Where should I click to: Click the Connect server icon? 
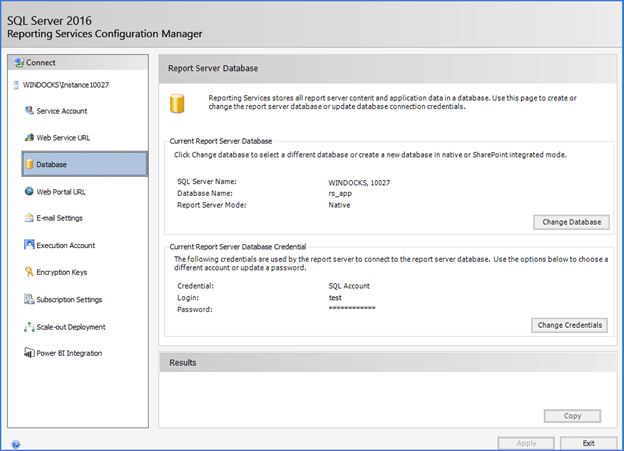13,62
